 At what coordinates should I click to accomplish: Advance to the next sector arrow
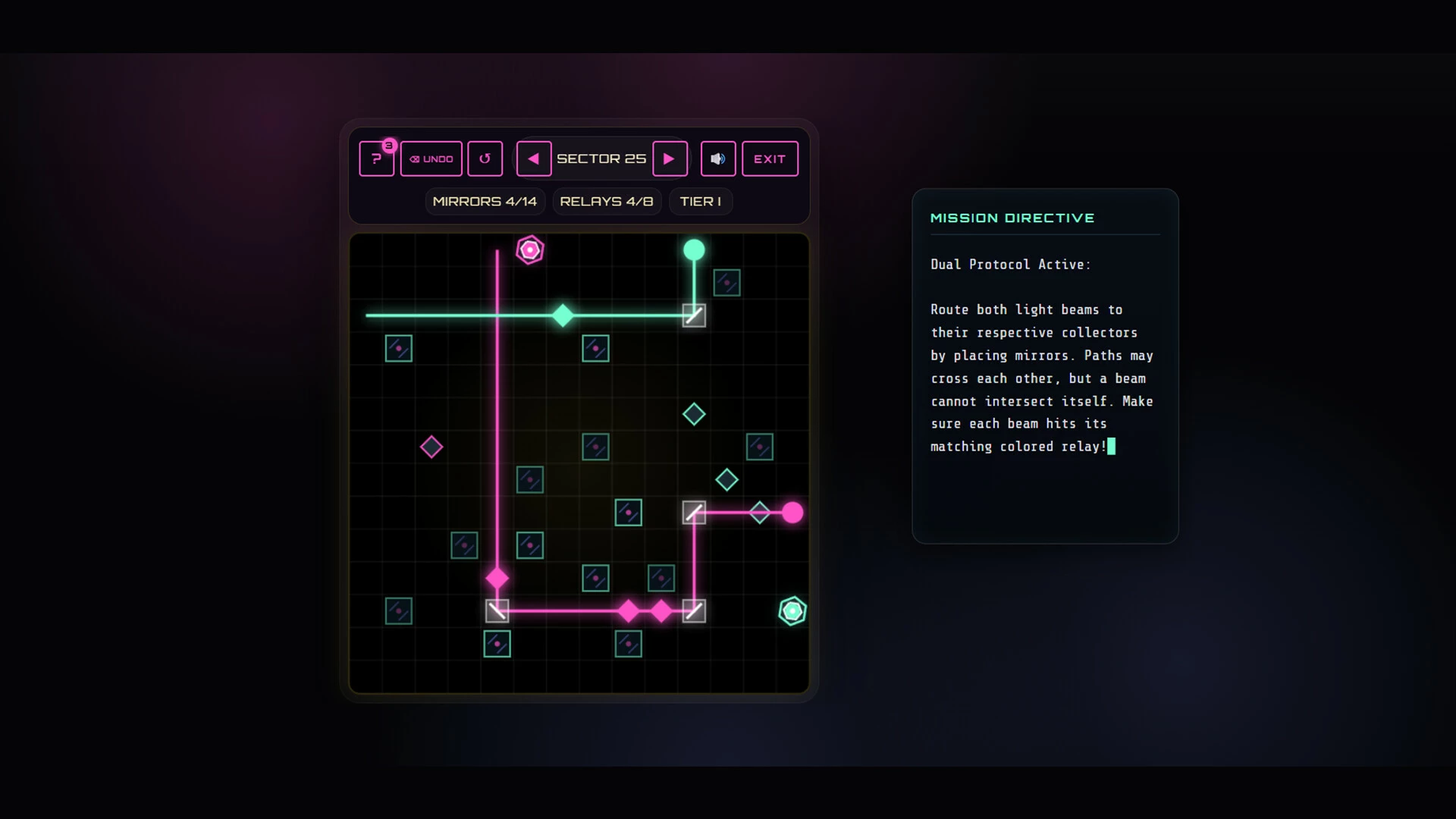[670, 158]
